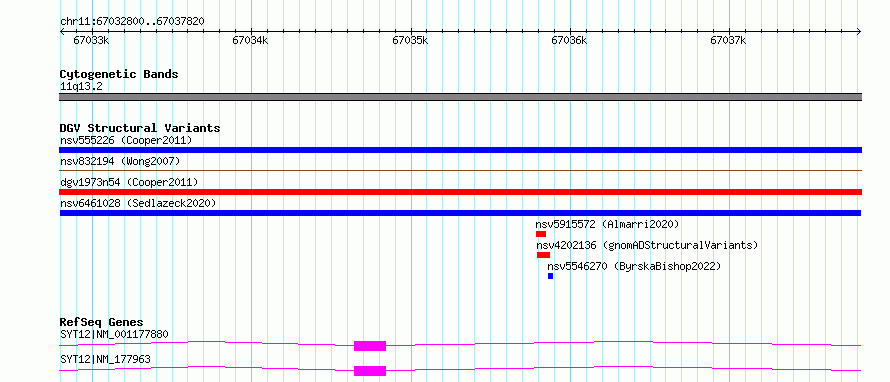
Task: Open the nsv6461028 (Sedlazeck2020) label
Action: [138, 203]
